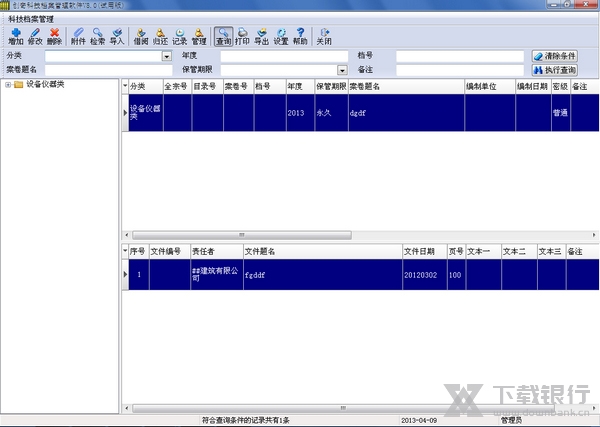Click the 打印 (Print) toolbar icon

tap(242, 38)
